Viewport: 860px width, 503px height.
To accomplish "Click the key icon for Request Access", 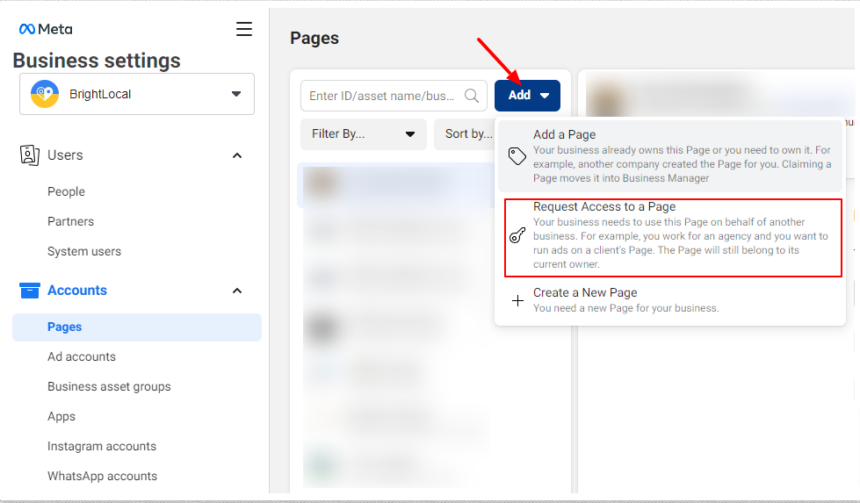I will (x=517, y=236).
